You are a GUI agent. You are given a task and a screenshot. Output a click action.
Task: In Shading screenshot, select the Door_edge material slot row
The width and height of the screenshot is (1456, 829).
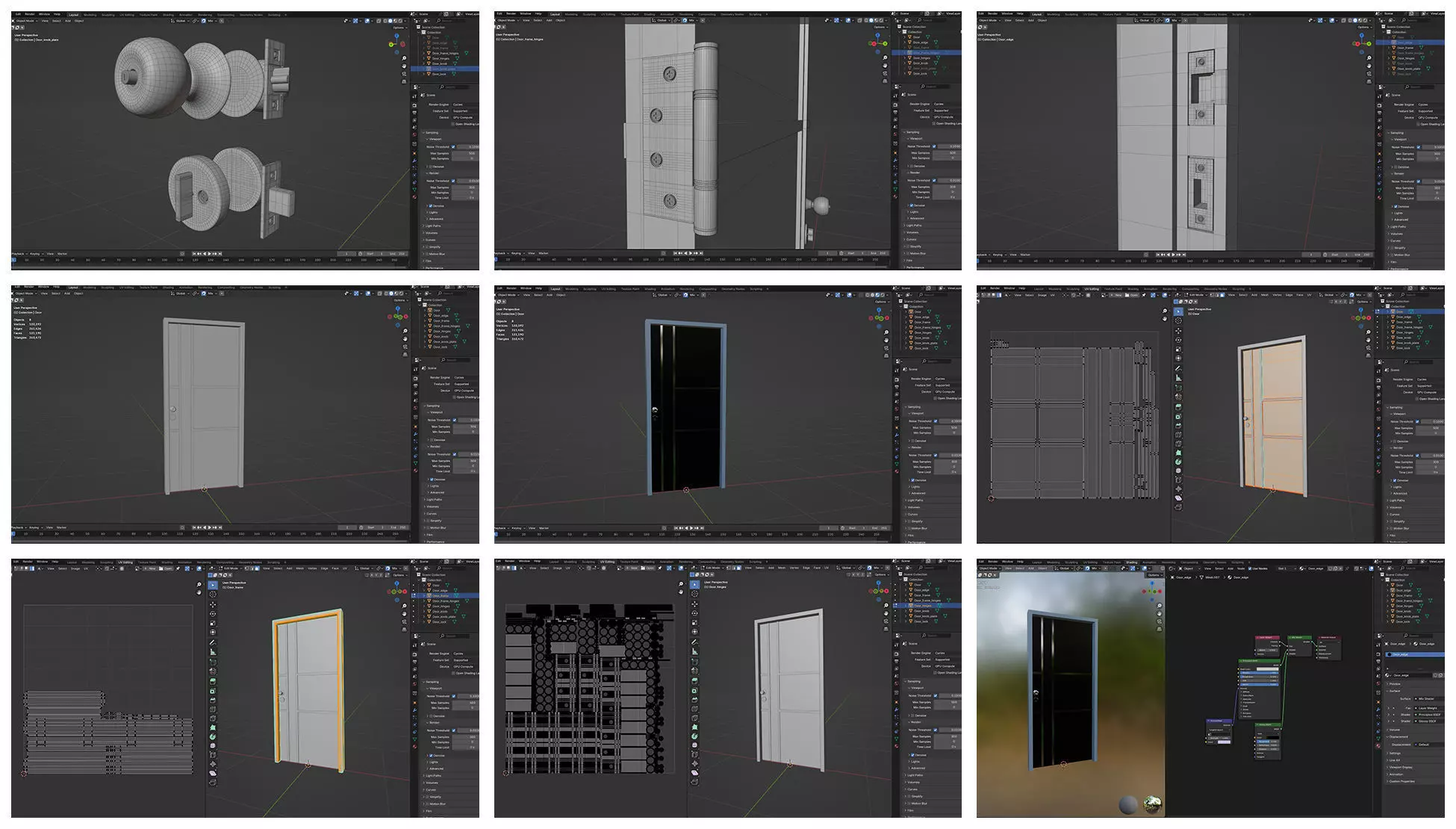click(x=1414, y=654)
